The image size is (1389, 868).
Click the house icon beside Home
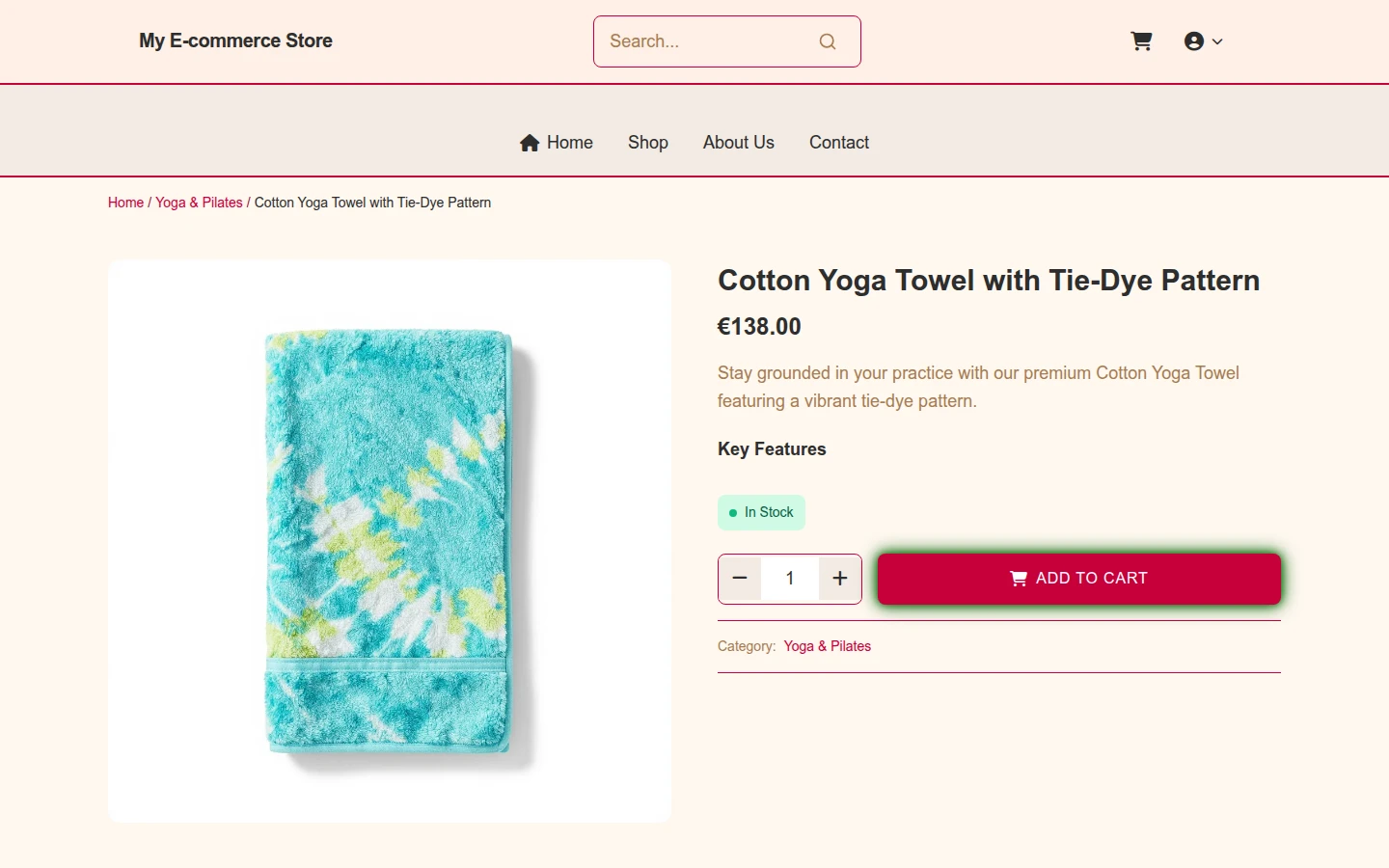point(530,143)
